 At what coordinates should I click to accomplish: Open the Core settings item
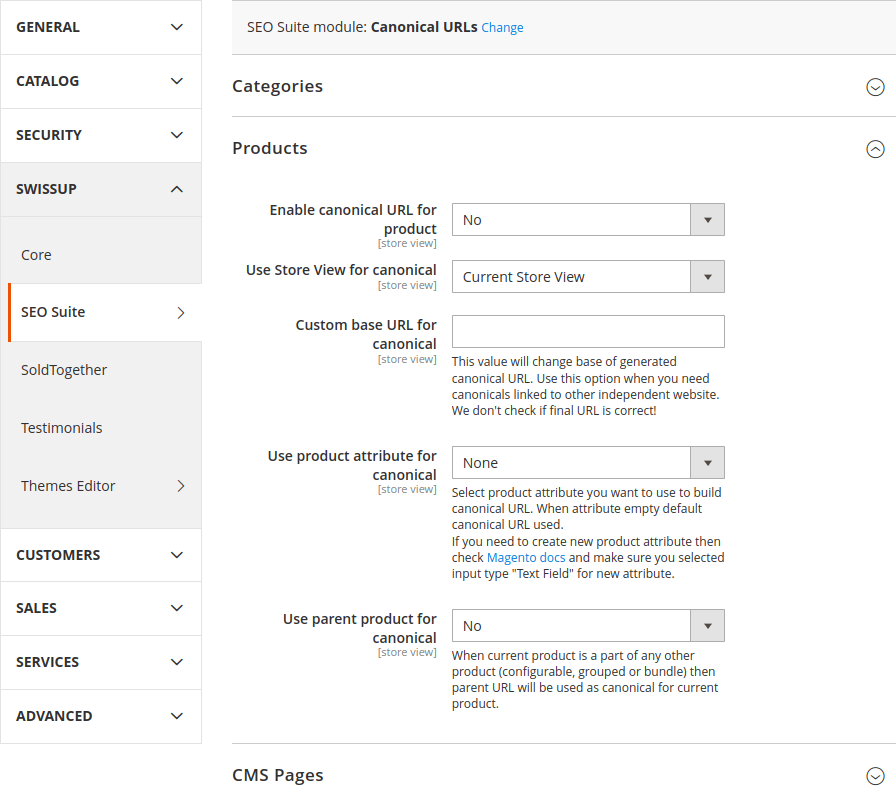click(x=37, y=255)
